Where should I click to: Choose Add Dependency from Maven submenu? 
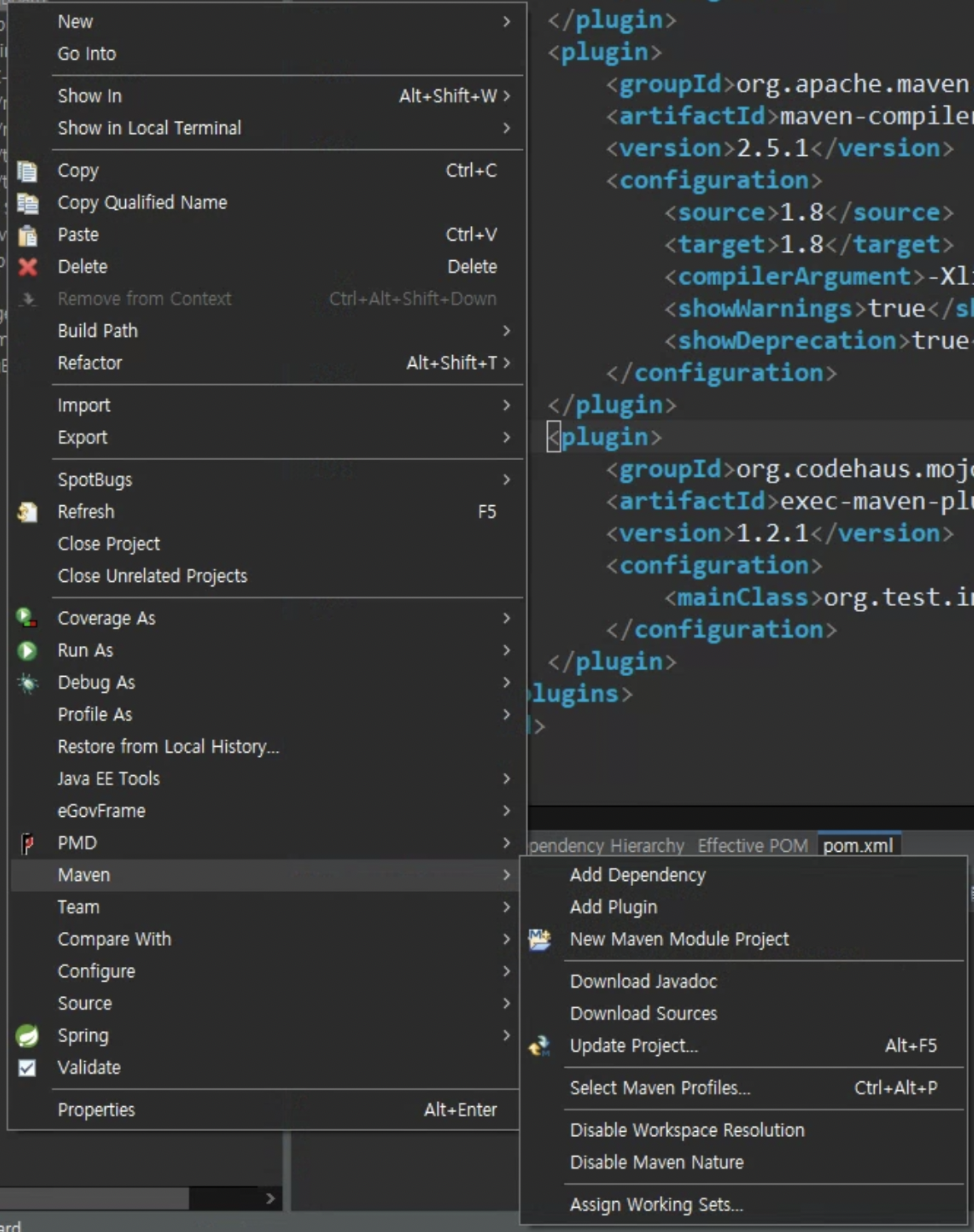638,875
